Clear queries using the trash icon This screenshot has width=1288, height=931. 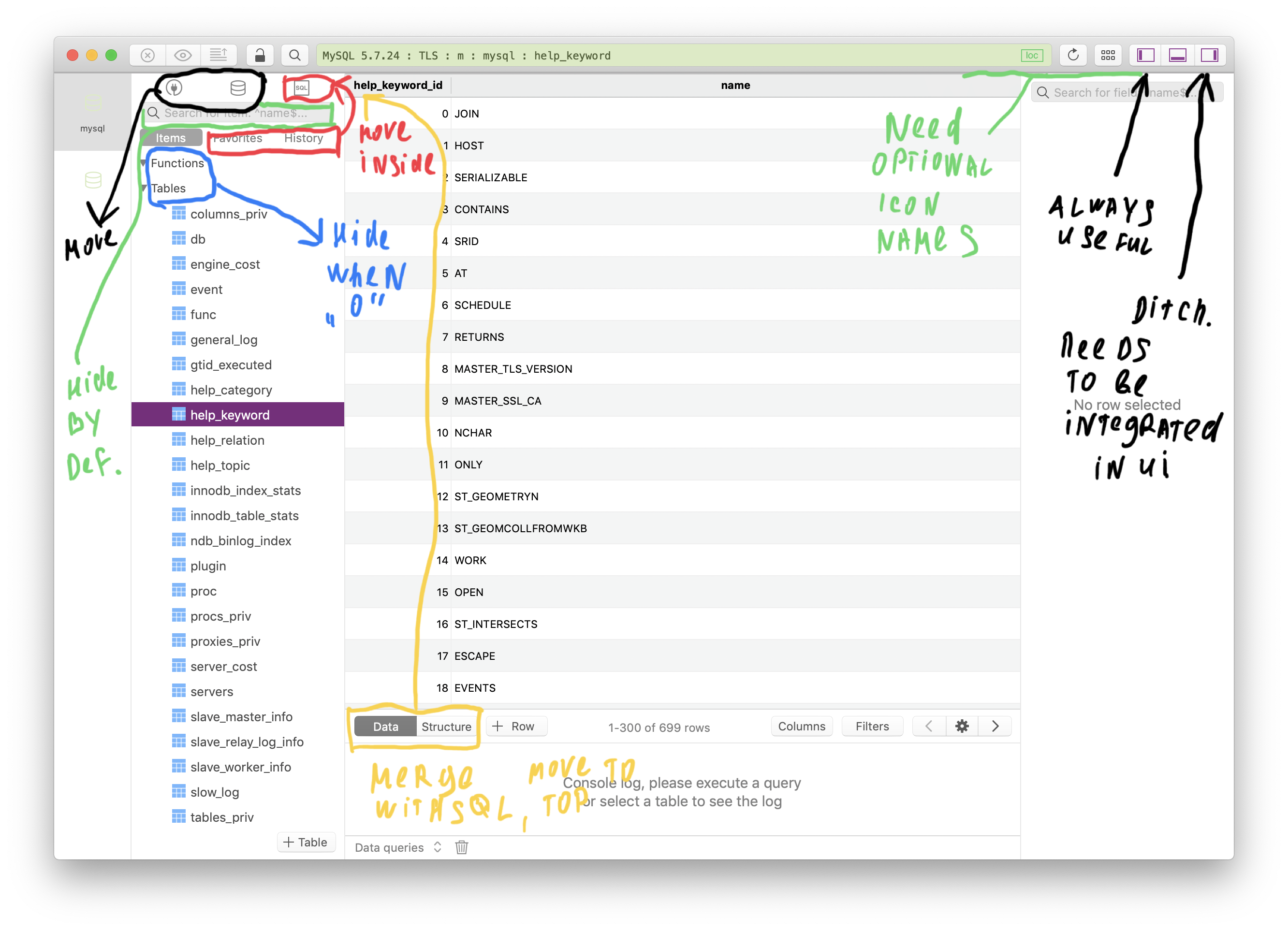[x=461, y=847]
